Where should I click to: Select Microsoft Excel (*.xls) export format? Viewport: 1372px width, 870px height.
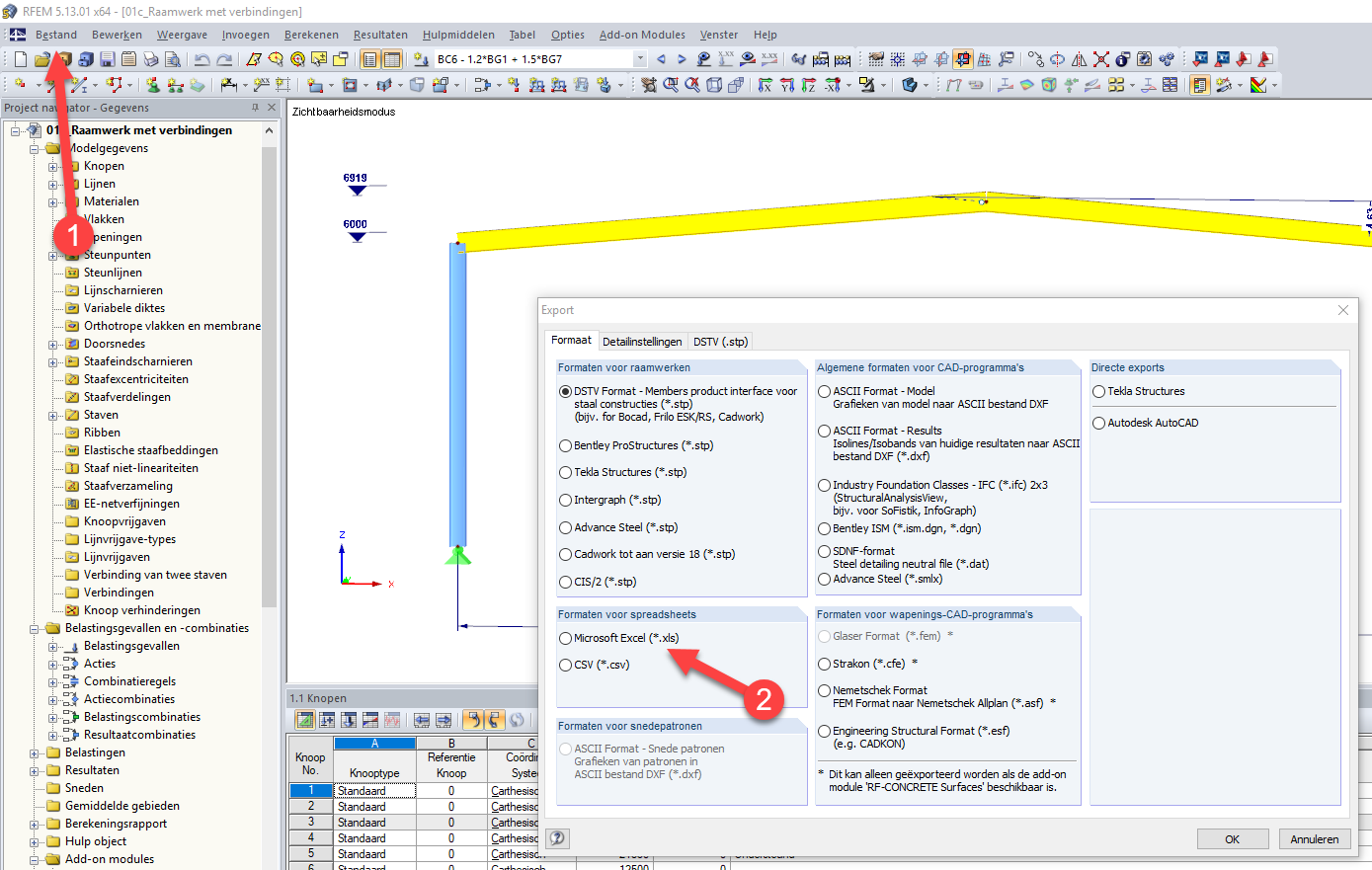click(x=564, y=637)
